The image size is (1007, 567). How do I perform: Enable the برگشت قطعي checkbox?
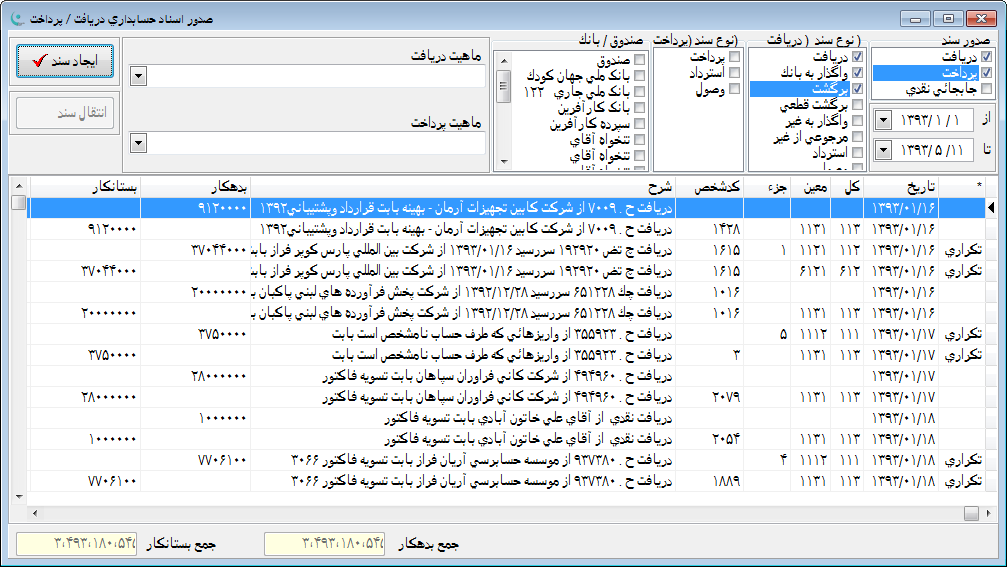(x=857, y=105)
